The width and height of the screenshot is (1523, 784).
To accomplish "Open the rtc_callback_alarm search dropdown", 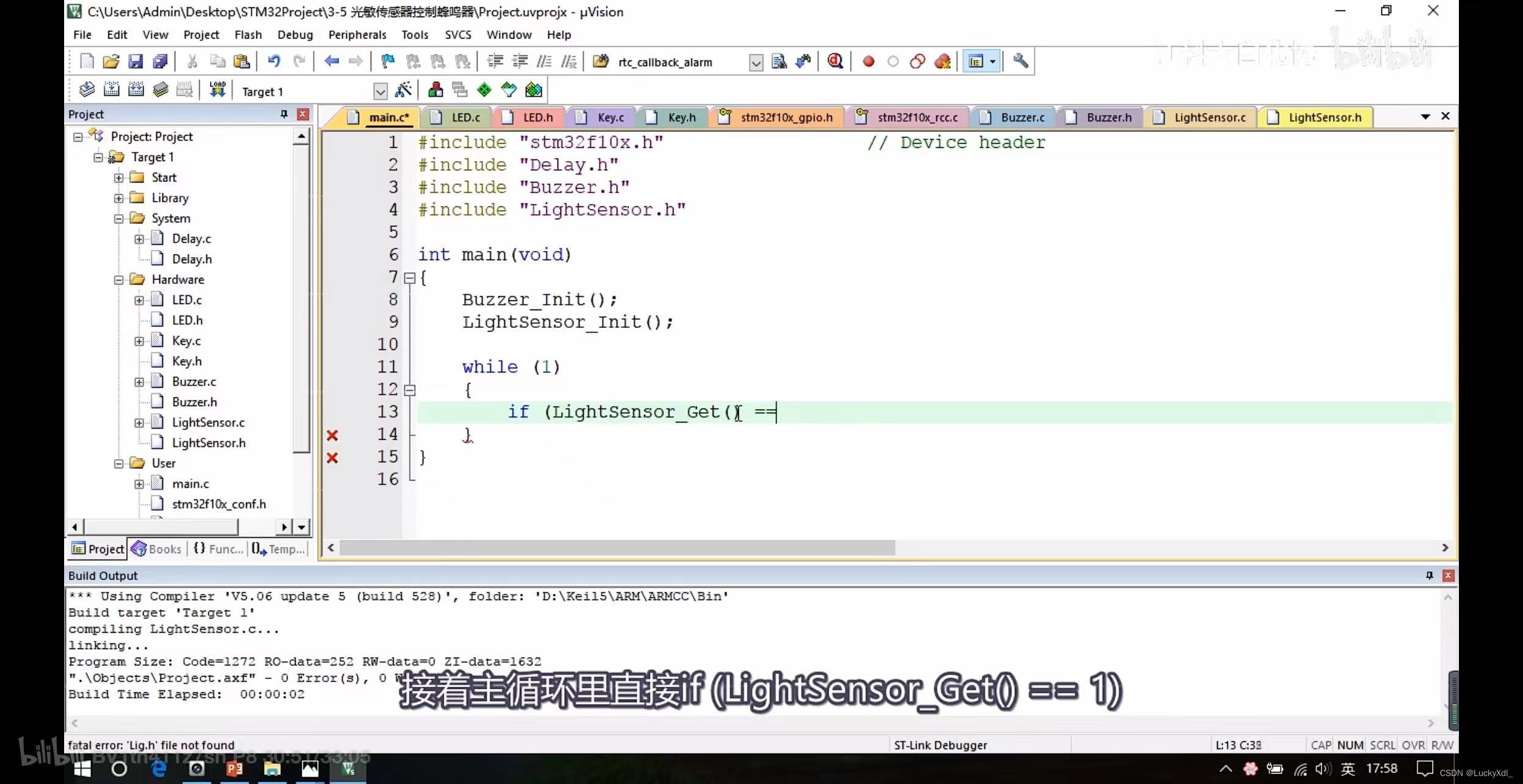I will tap(756, 63).
